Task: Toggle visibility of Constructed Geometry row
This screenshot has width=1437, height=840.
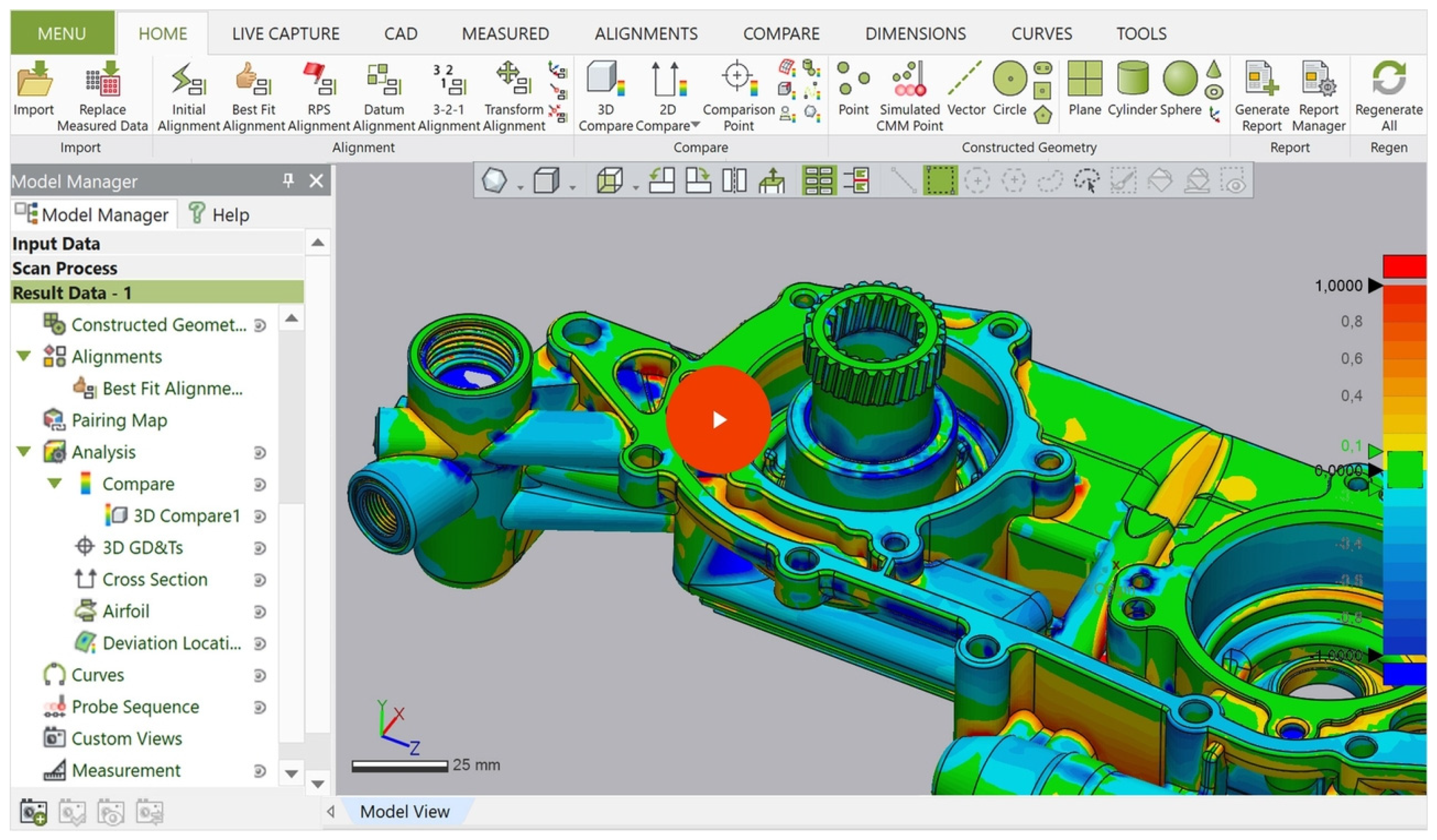Action: click(x=260, y=325)
